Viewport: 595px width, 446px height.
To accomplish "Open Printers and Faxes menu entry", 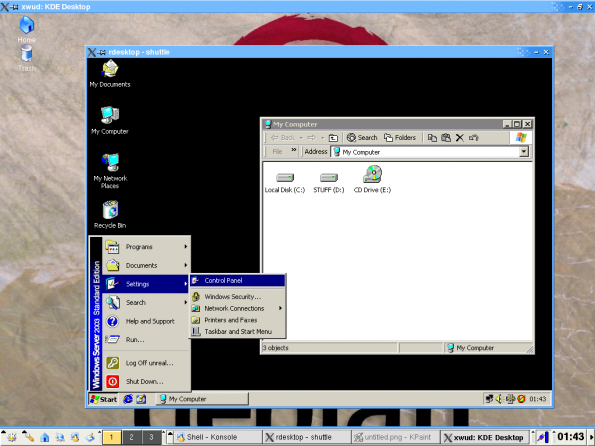I will pyautogui.click(x=237, y=320).
